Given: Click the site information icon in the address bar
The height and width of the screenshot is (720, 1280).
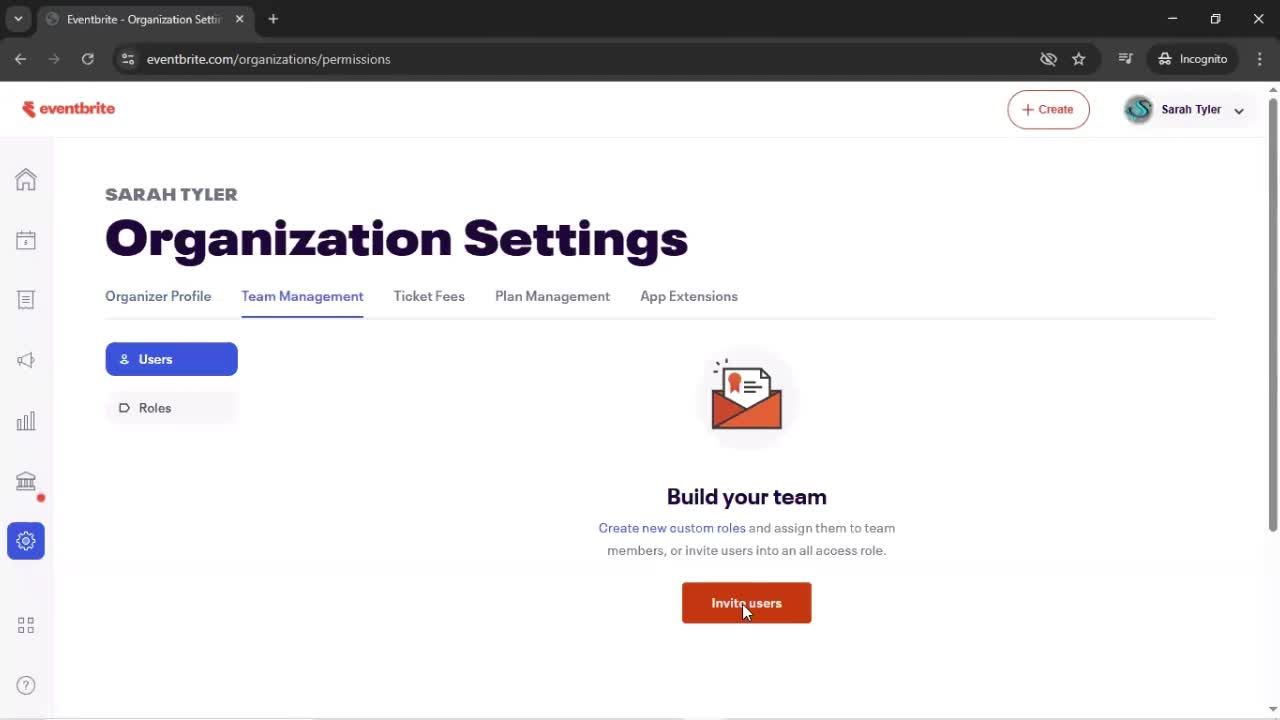Looking at the screenshot, I should click(x=127, y=59).
